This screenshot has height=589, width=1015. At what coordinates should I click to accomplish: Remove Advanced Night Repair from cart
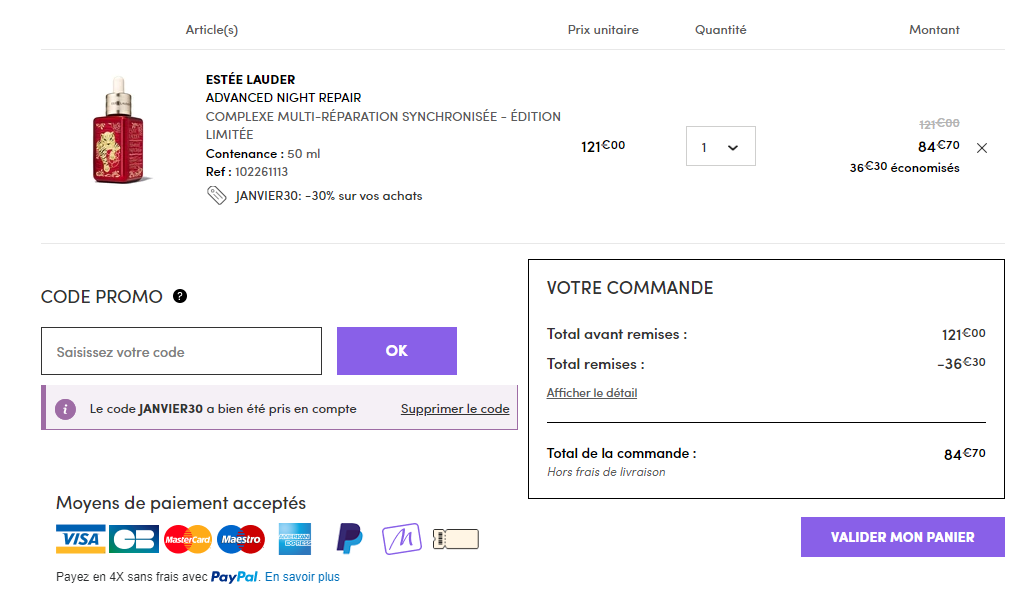(x=981, y=148)
